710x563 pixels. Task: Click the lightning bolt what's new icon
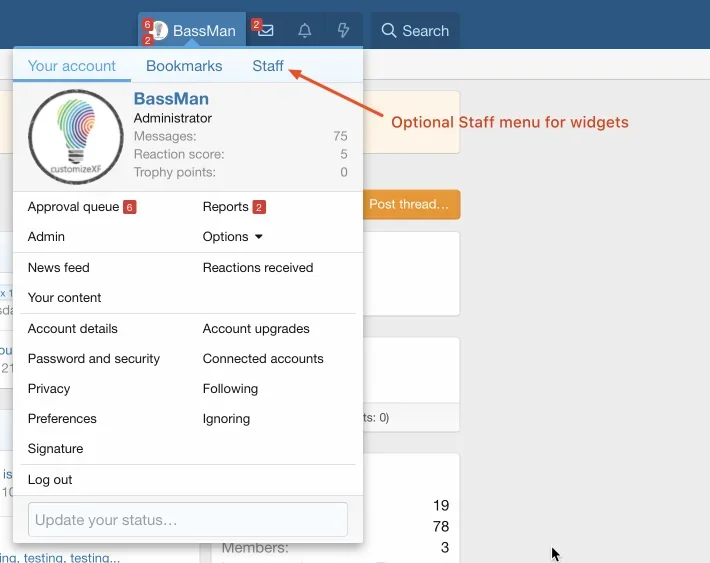tap(343, 30)
